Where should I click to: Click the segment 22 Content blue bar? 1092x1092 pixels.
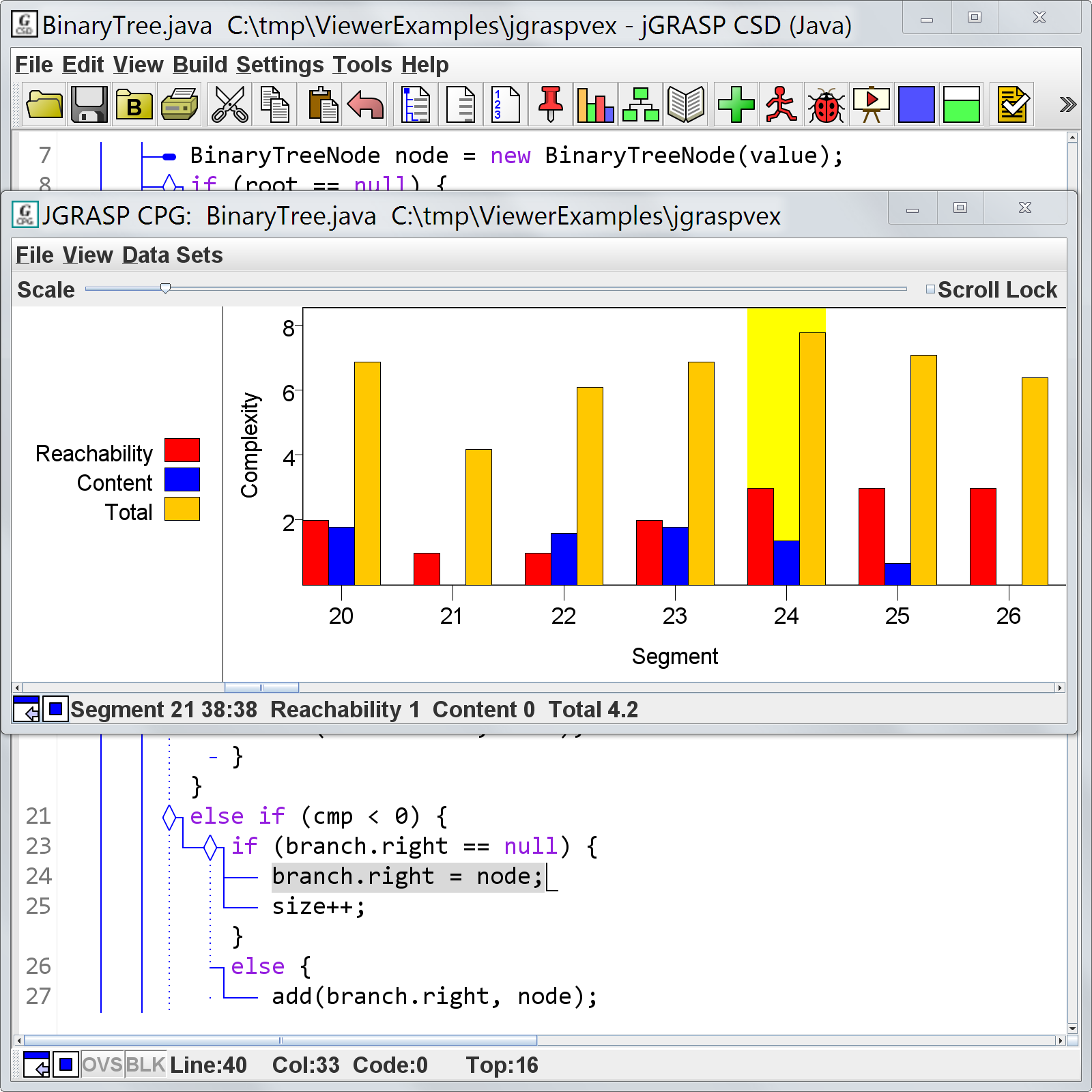tap(564, 559)
